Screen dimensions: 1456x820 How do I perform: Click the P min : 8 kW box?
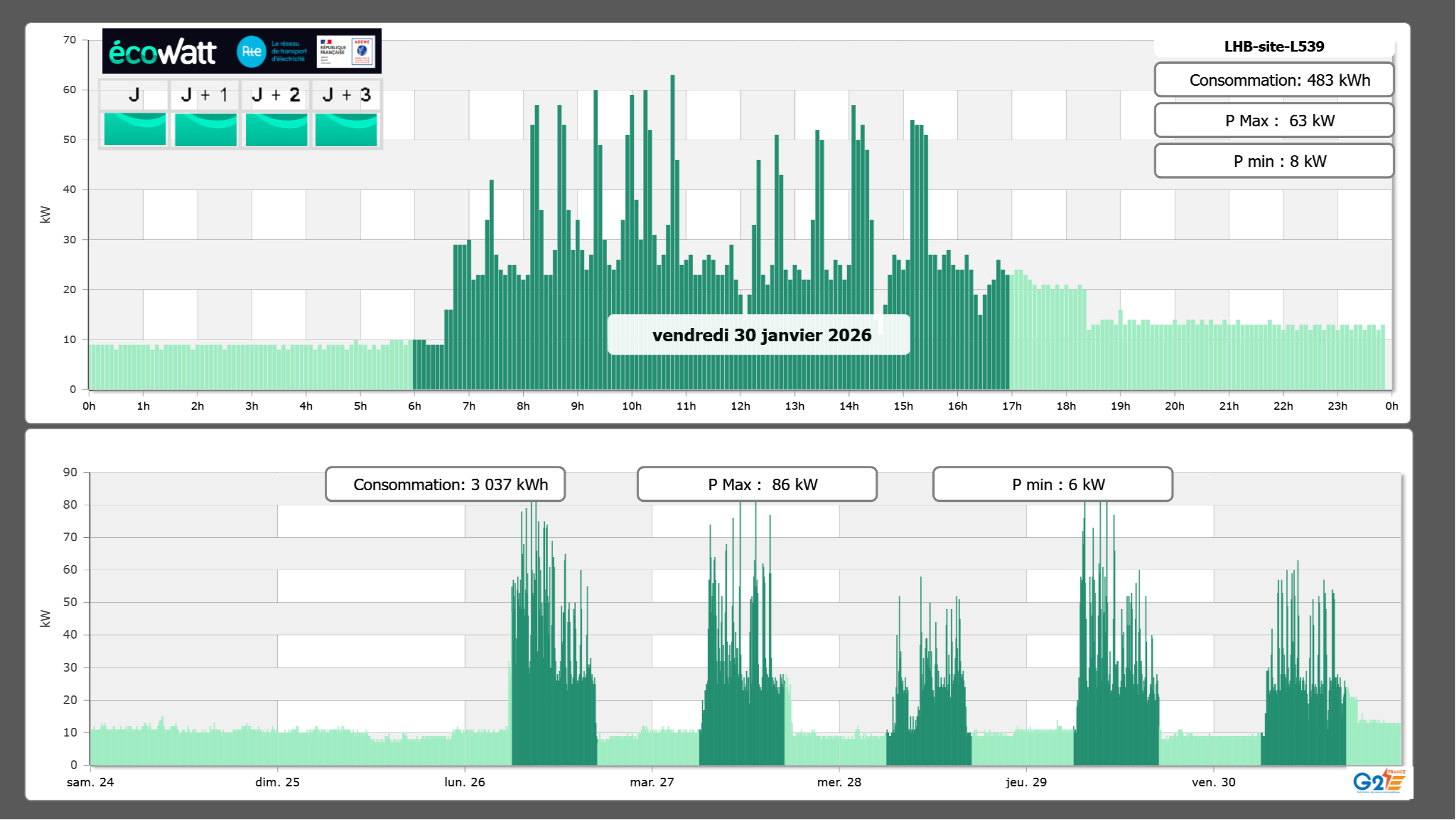1274,161
